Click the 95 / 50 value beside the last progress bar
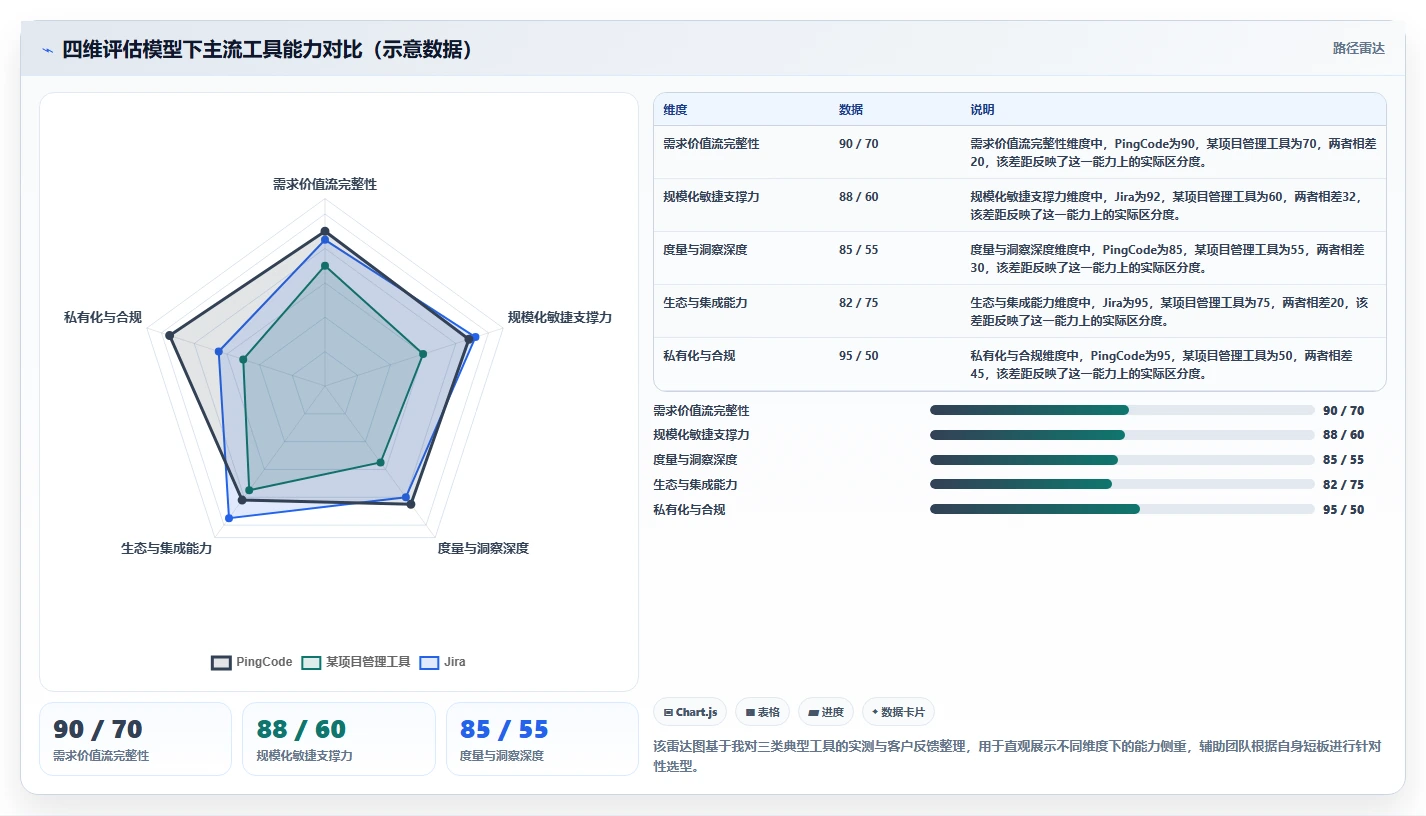Image resolution: width=1426 pixels, height=816 pixels. 1343,510
